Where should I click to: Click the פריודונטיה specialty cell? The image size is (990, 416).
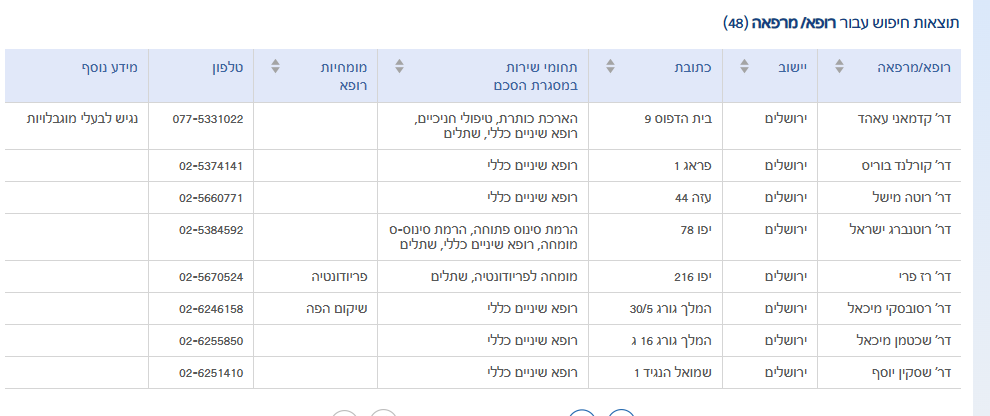click(335, 277)
